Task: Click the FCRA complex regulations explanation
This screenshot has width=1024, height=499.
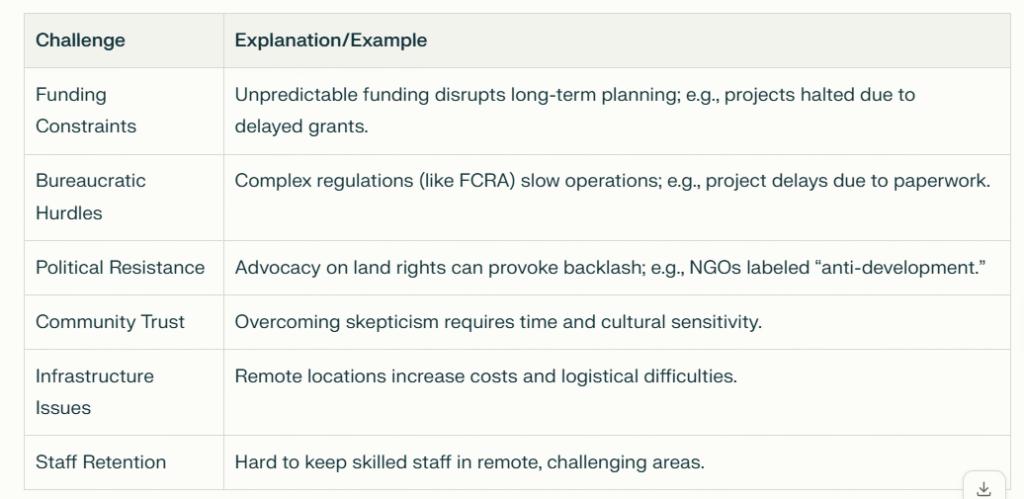Action: (612, 181)
